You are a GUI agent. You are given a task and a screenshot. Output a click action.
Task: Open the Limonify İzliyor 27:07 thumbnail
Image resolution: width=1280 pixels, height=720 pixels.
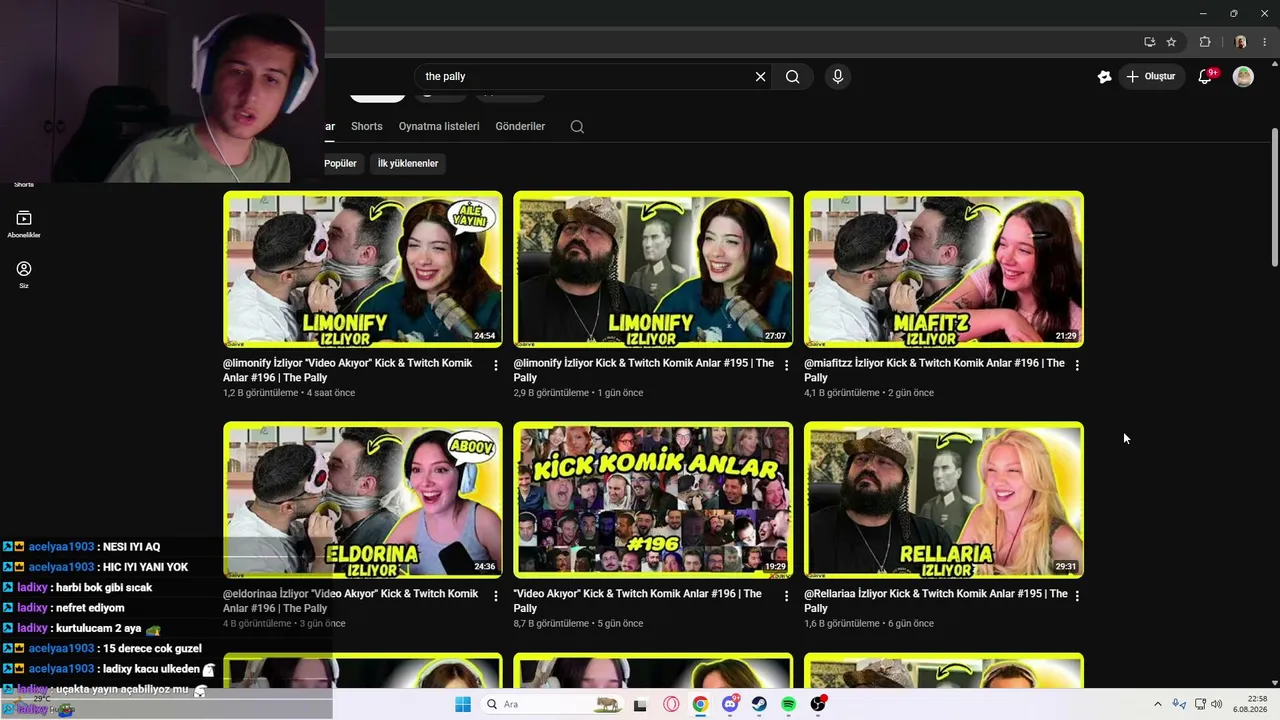tap(653, 269)
